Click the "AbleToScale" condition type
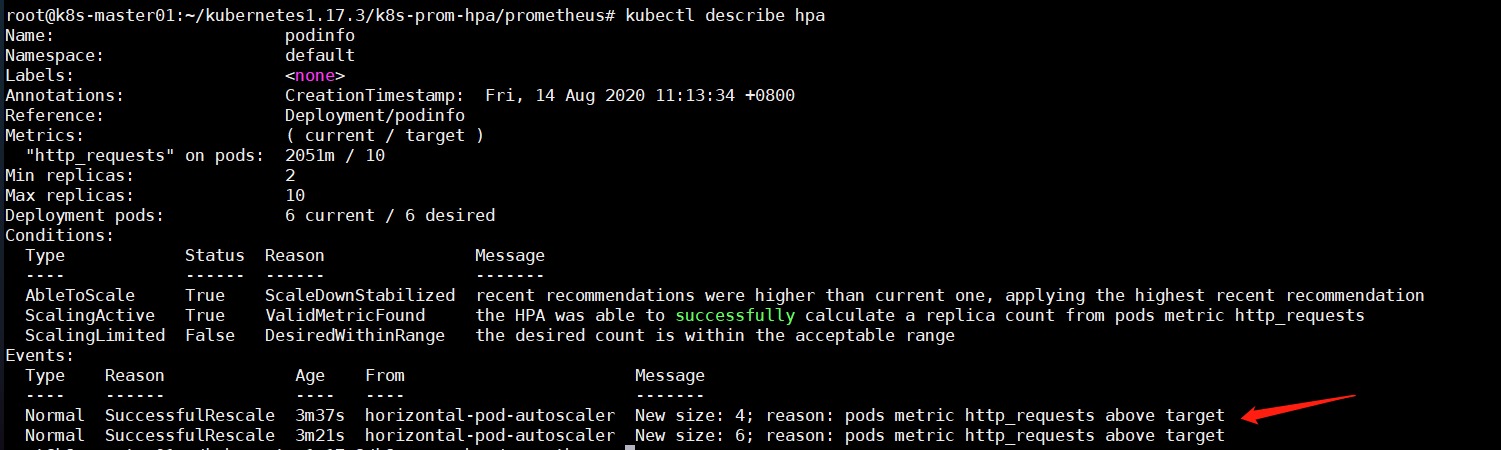 (80, 295)
